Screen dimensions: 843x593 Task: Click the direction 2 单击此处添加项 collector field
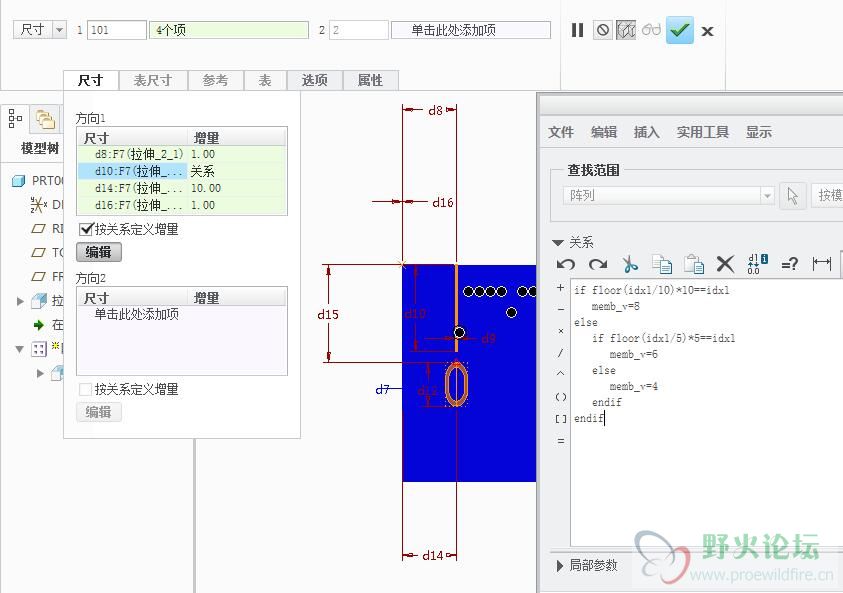click(471, 30)
